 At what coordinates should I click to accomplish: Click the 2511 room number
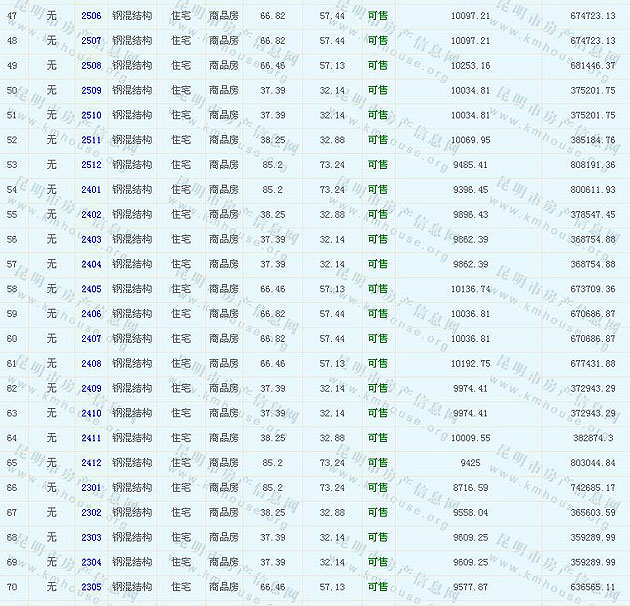(91, 140)
